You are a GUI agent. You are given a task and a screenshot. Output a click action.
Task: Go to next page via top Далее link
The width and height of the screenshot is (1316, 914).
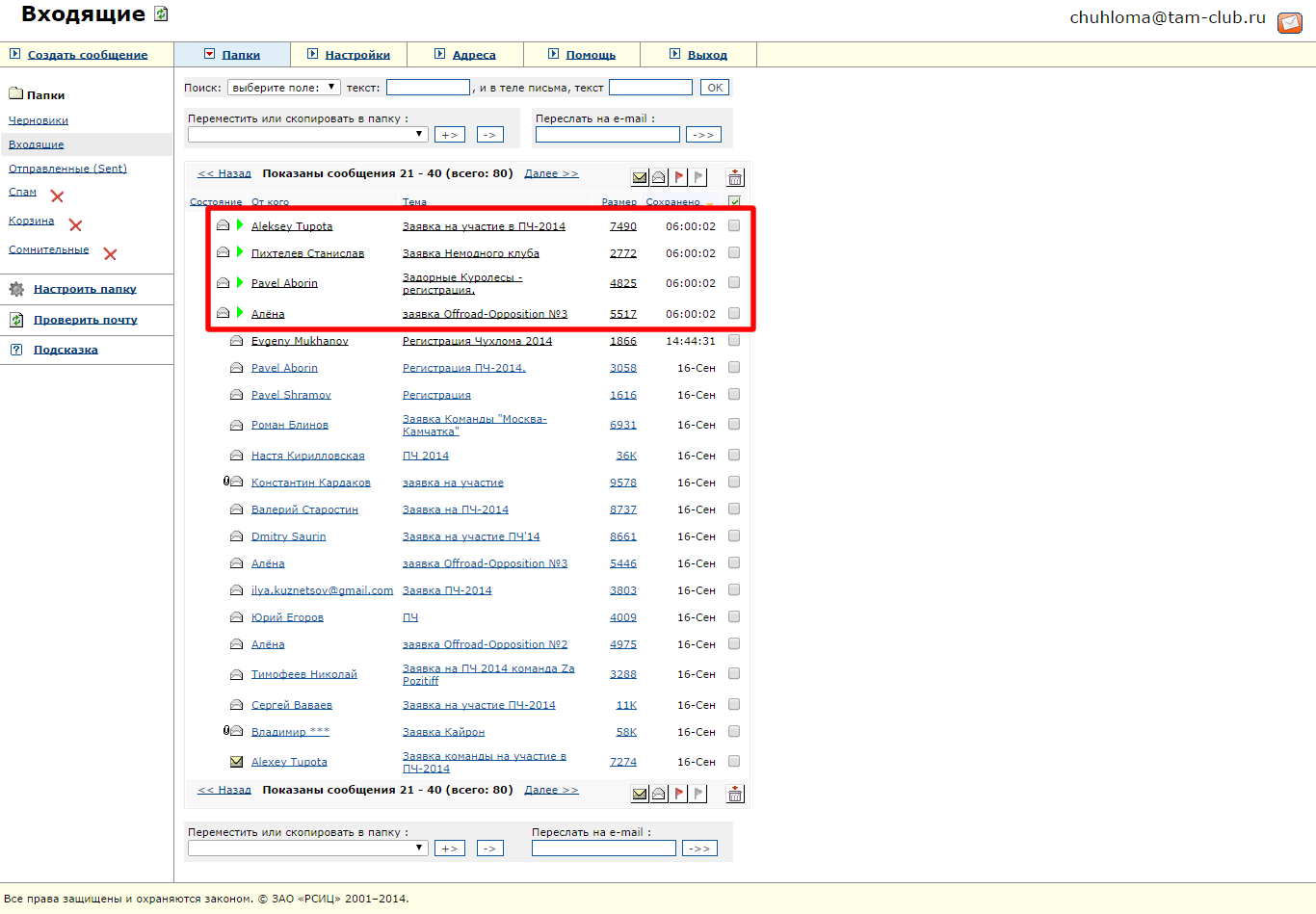pyautogui.click(x=551, y=173)
